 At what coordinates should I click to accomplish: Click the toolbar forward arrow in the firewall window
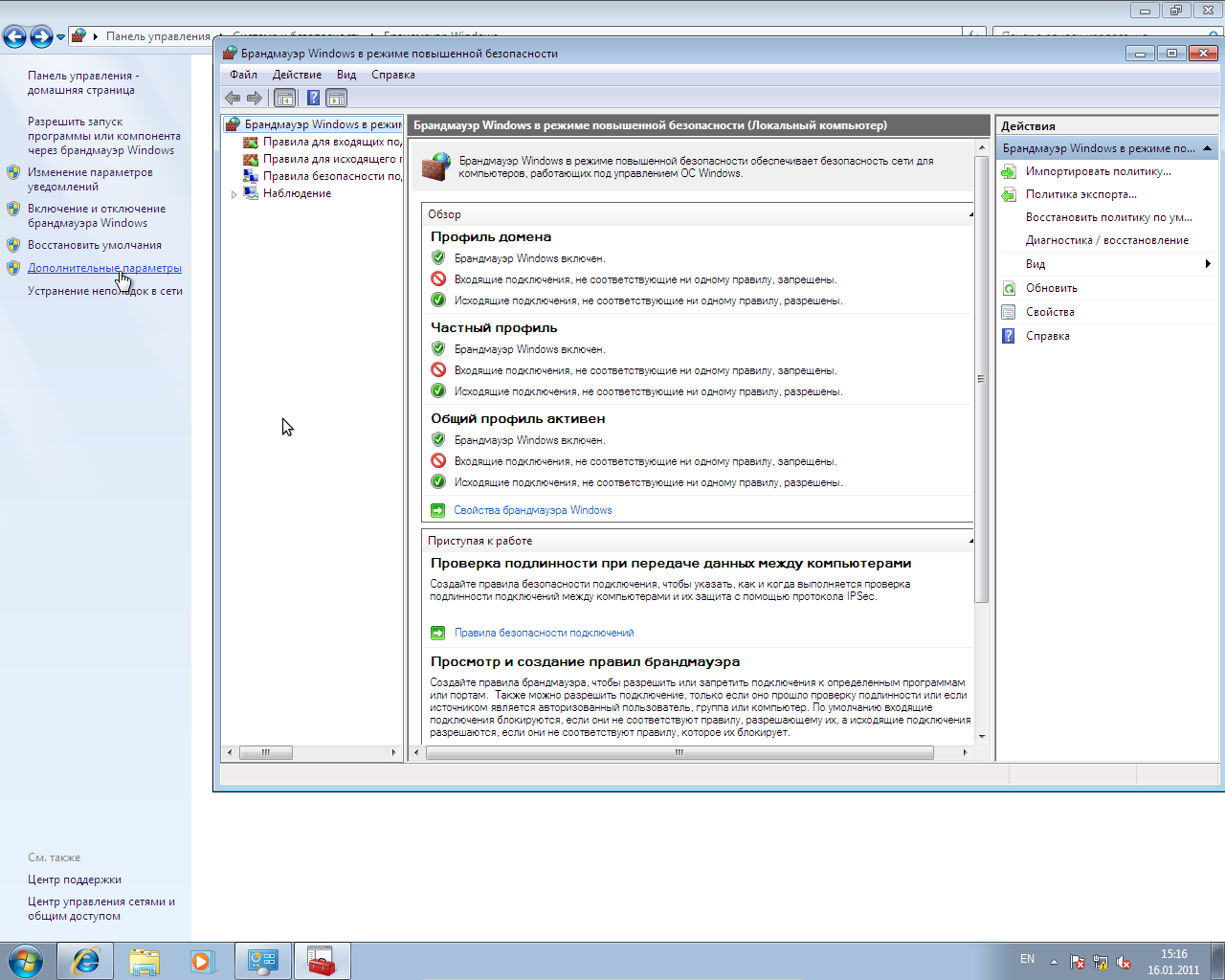pyautogui.click(x=255, y=98)
